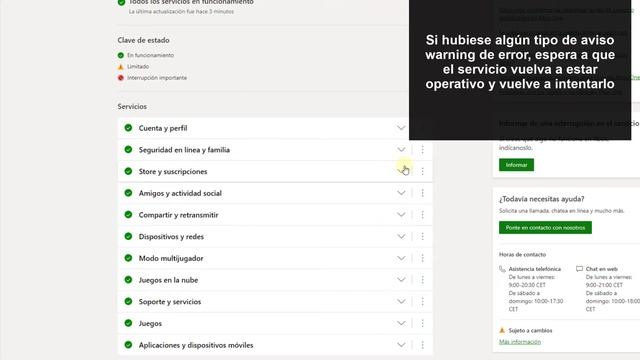The image size is (640, 360).
Task: Click the Soporte y servicios label
Action: click(x=170, y=302)
